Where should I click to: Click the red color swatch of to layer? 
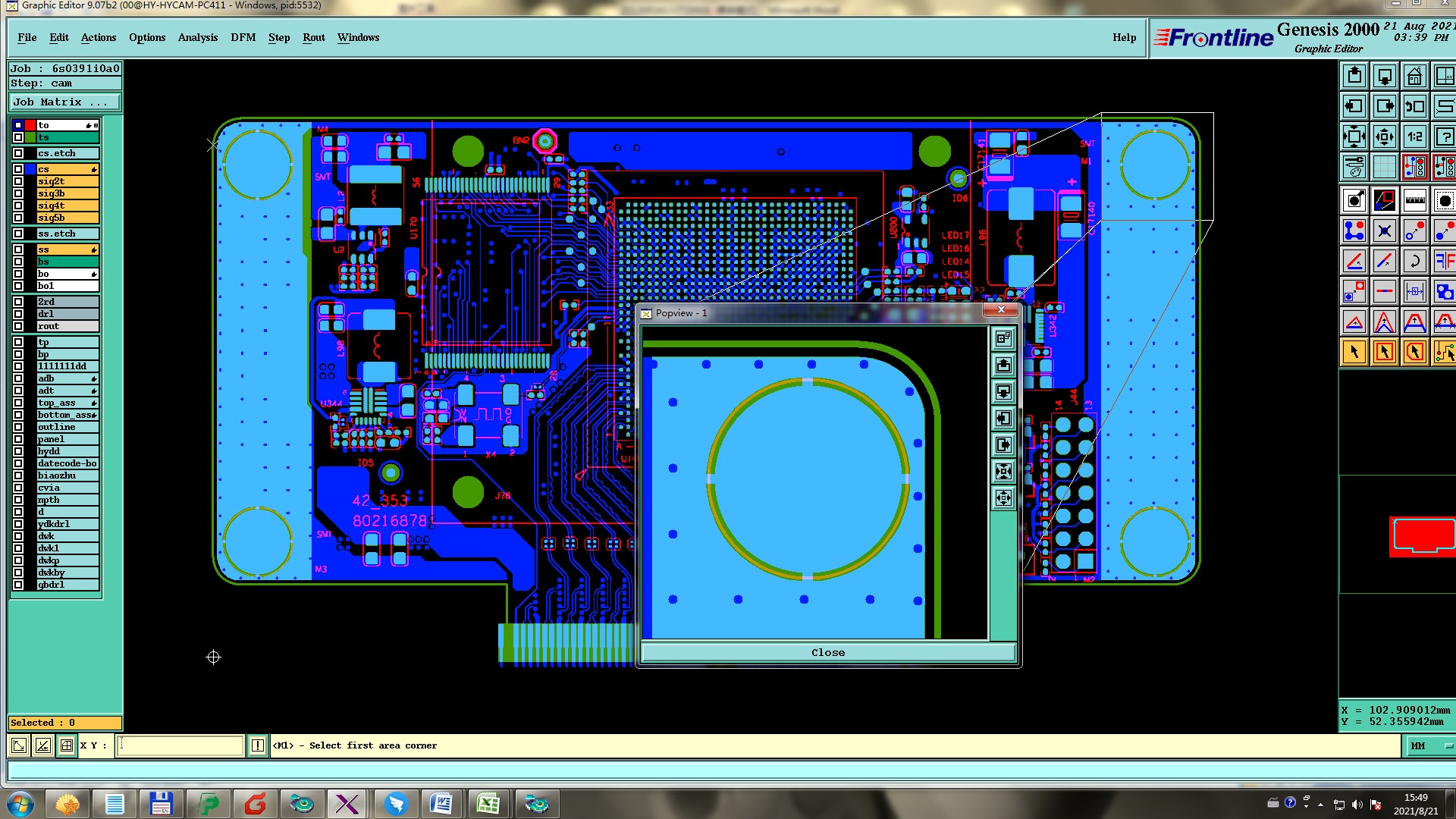(x=30, y=125)
